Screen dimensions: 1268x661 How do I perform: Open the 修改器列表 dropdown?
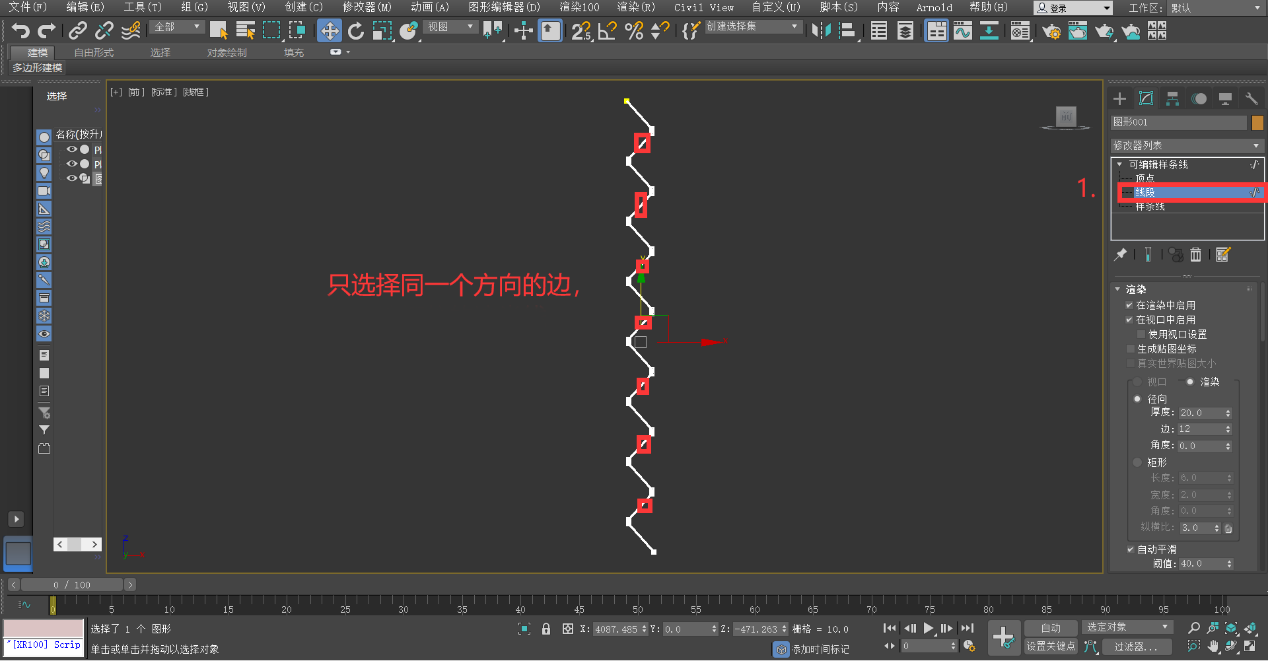coord(1186,145)
